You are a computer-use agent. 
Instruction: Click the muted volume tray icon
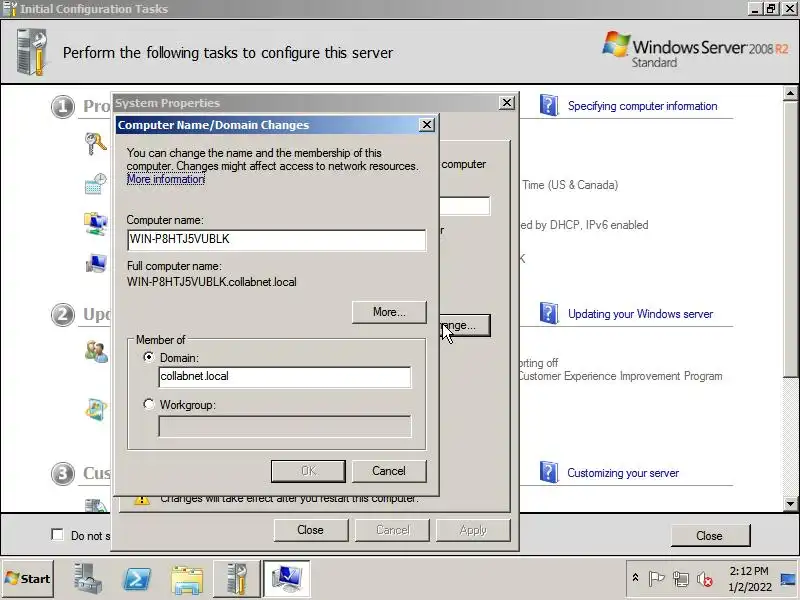(x=705, y=579)
